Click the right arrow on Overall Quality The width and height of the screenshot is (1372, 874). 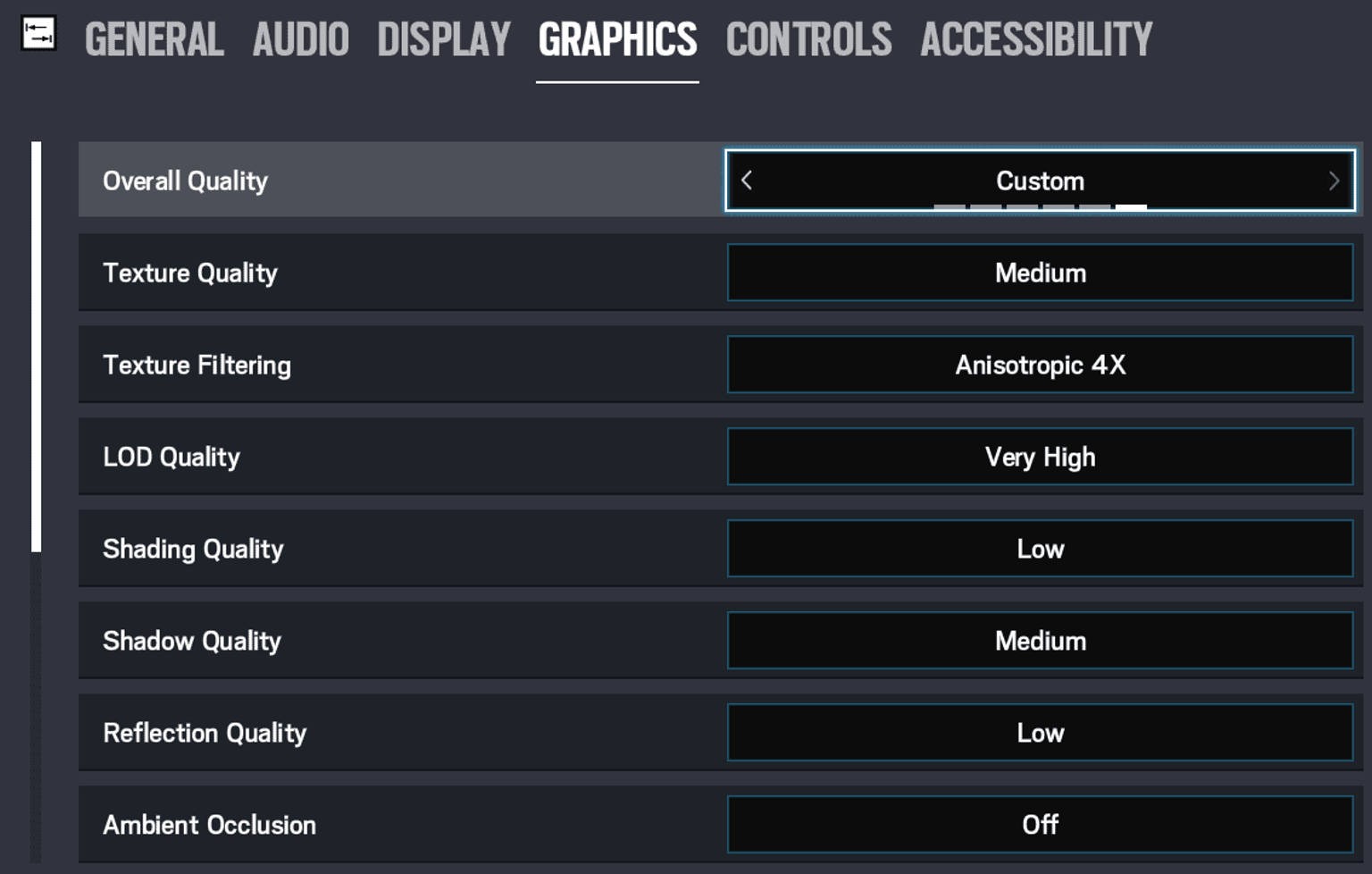pos(1334,181)
